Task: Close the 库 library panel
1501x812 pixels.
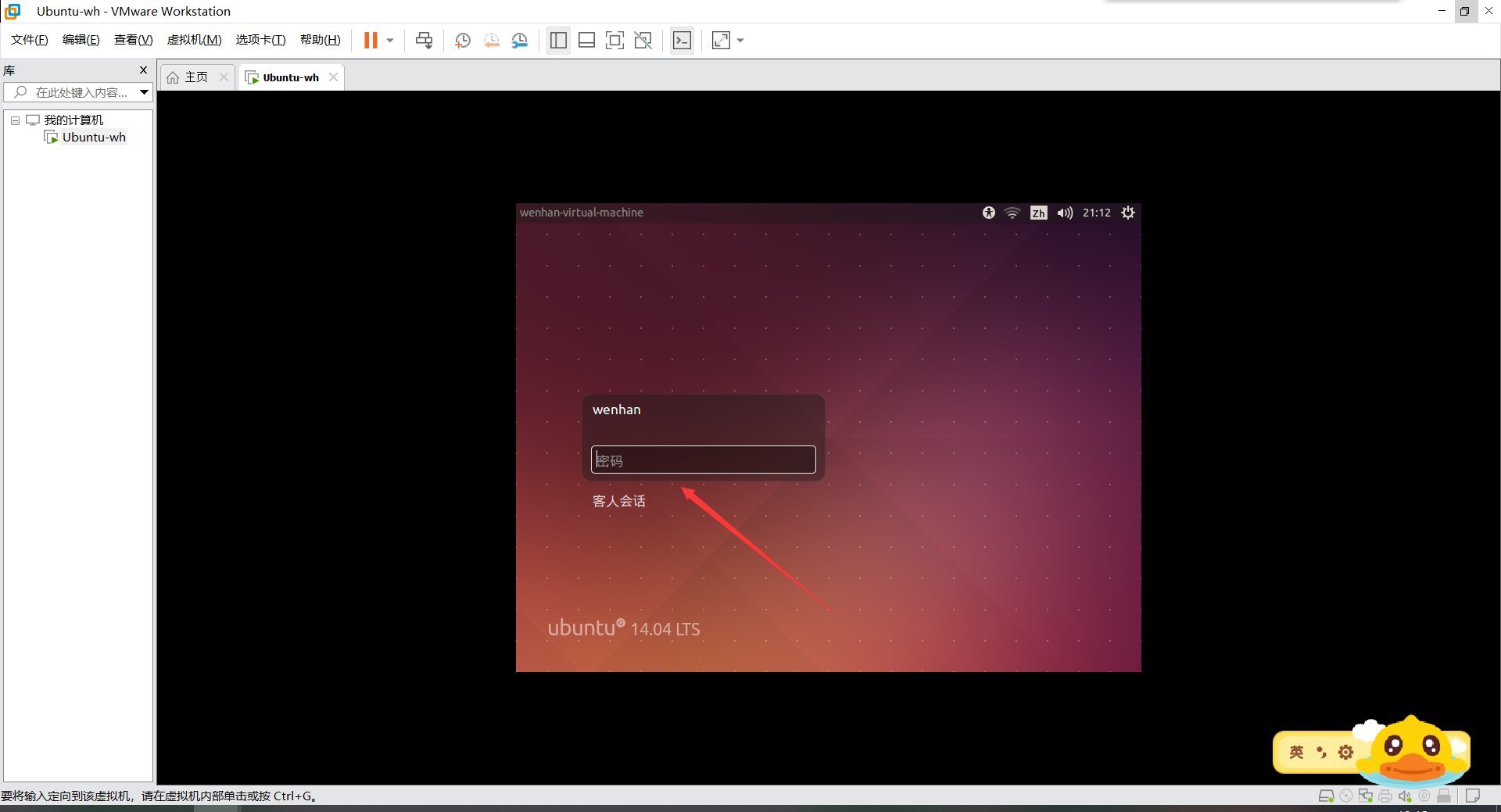Action: pos(143,70)
